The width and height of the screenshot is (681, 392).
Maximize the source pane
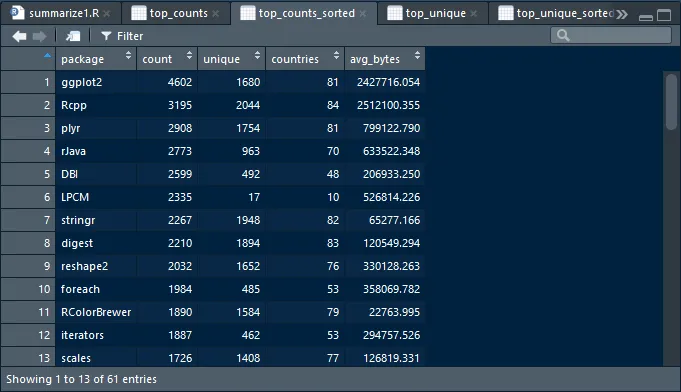click(664, 15)
